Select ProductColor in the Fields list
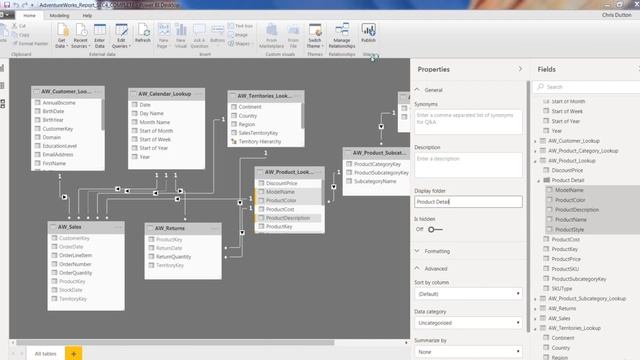Image resolution: width=640 pixels, height=360 pixels. pos(570,200)
